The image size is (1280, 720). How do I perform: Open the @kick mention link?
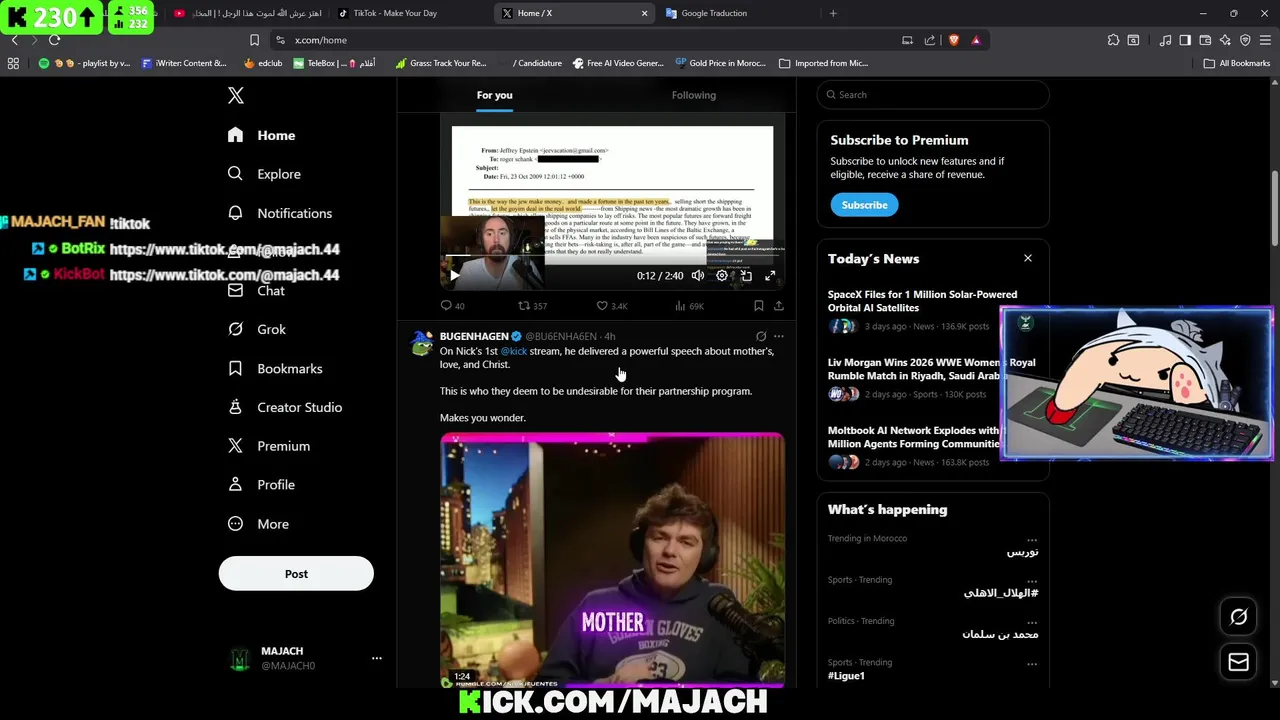(513, 351)
